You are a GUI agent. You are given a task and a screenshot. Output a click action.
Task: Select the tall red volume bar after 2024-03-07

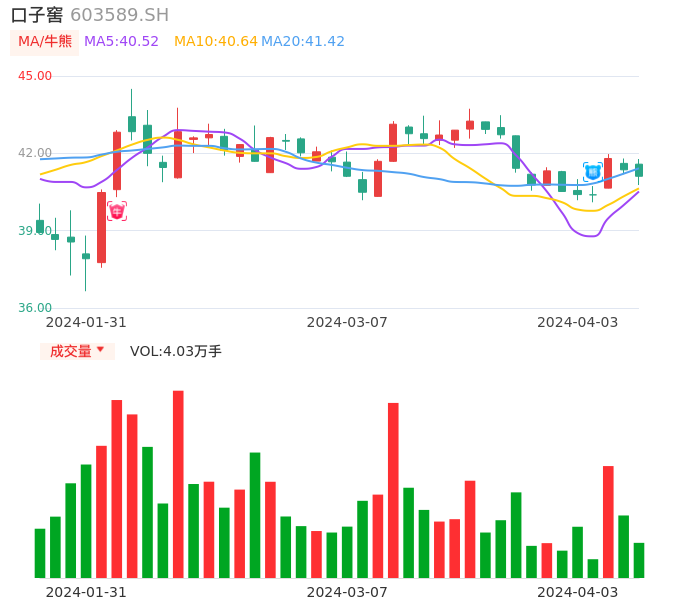click(393, 490)
